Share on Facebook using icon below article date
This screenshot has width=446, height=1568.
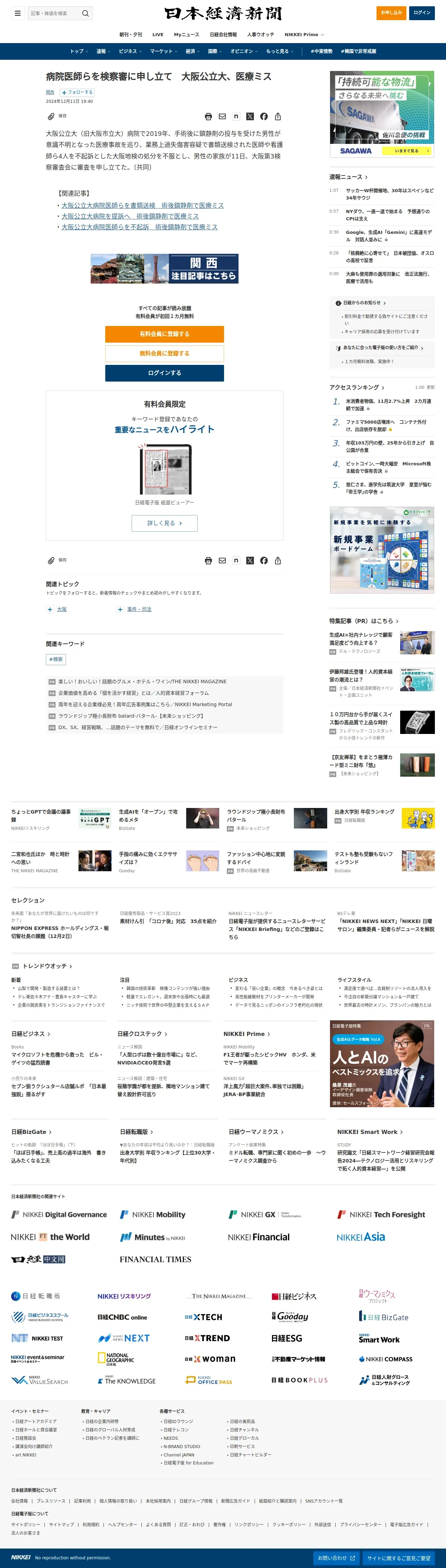point(264,116)
